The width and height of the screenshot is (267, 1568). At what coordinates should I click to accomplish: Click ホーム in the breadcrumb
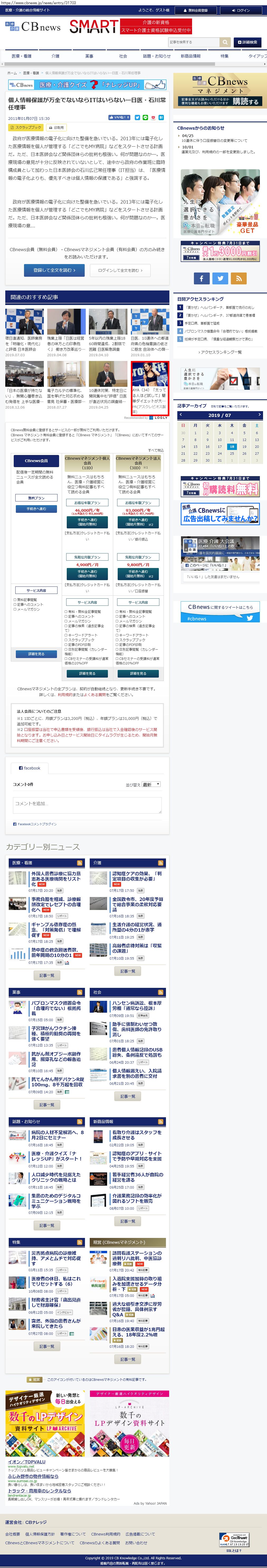[x=12, y=73]
